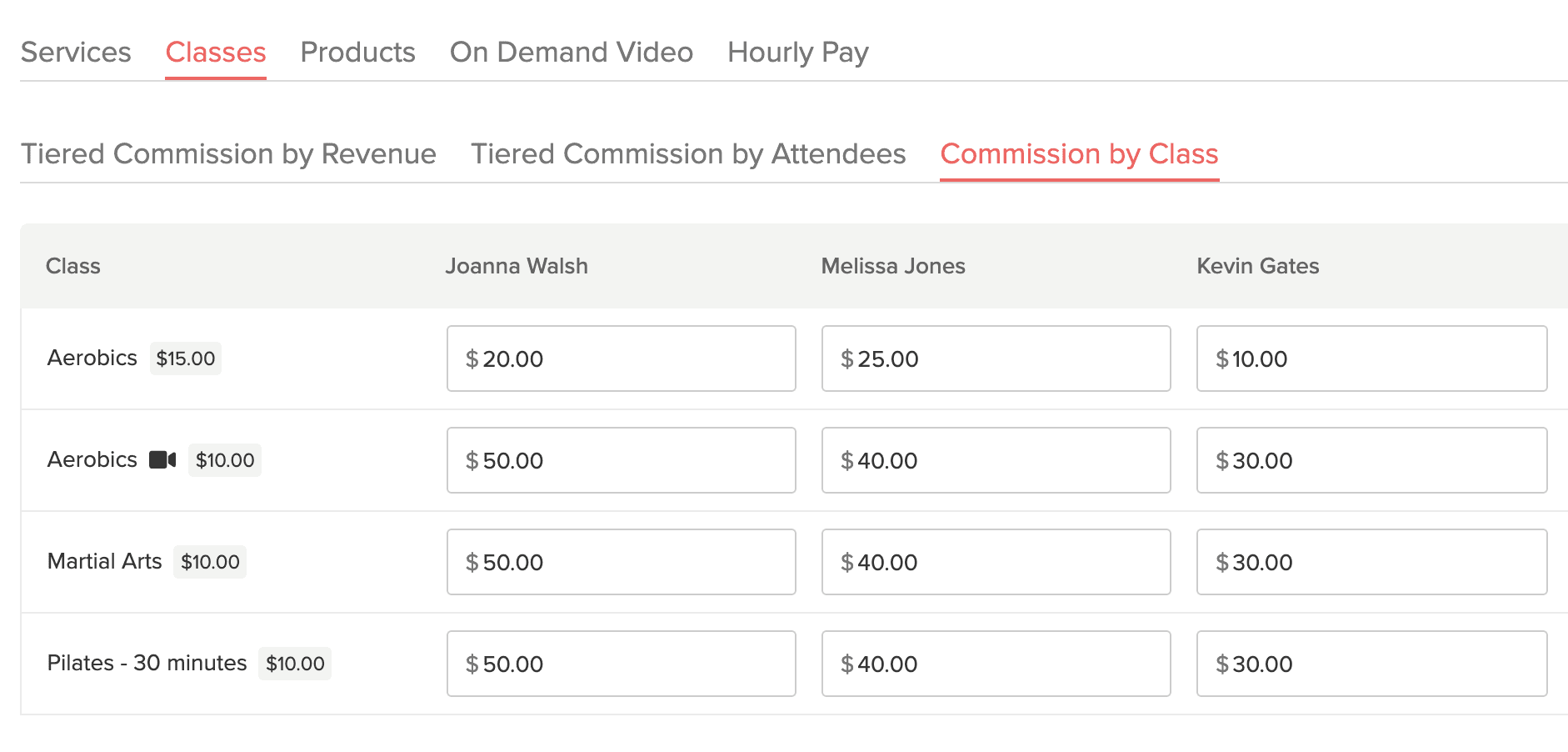Switch to the Services tab
The width and height of the screenshot is (1568, 752).
pyautogui.click(x=75, y=52)
